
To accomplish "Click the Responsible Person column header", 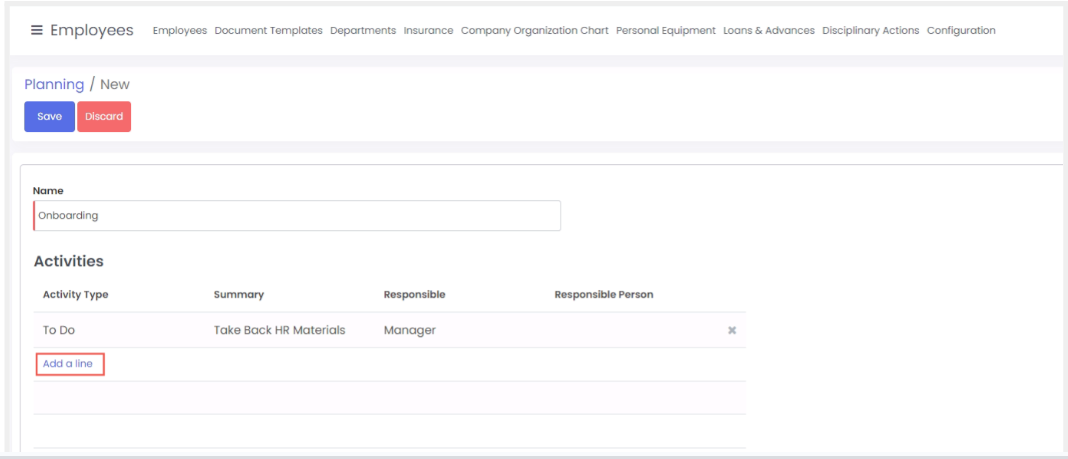I will [x=603, y=295].
